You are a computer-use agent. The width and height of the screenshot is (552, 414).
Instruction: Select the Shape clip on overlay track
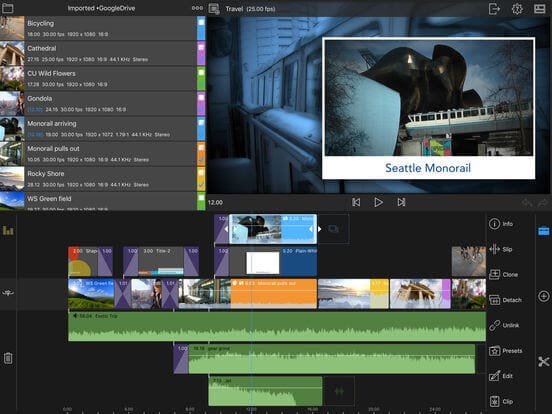[83, 262]
